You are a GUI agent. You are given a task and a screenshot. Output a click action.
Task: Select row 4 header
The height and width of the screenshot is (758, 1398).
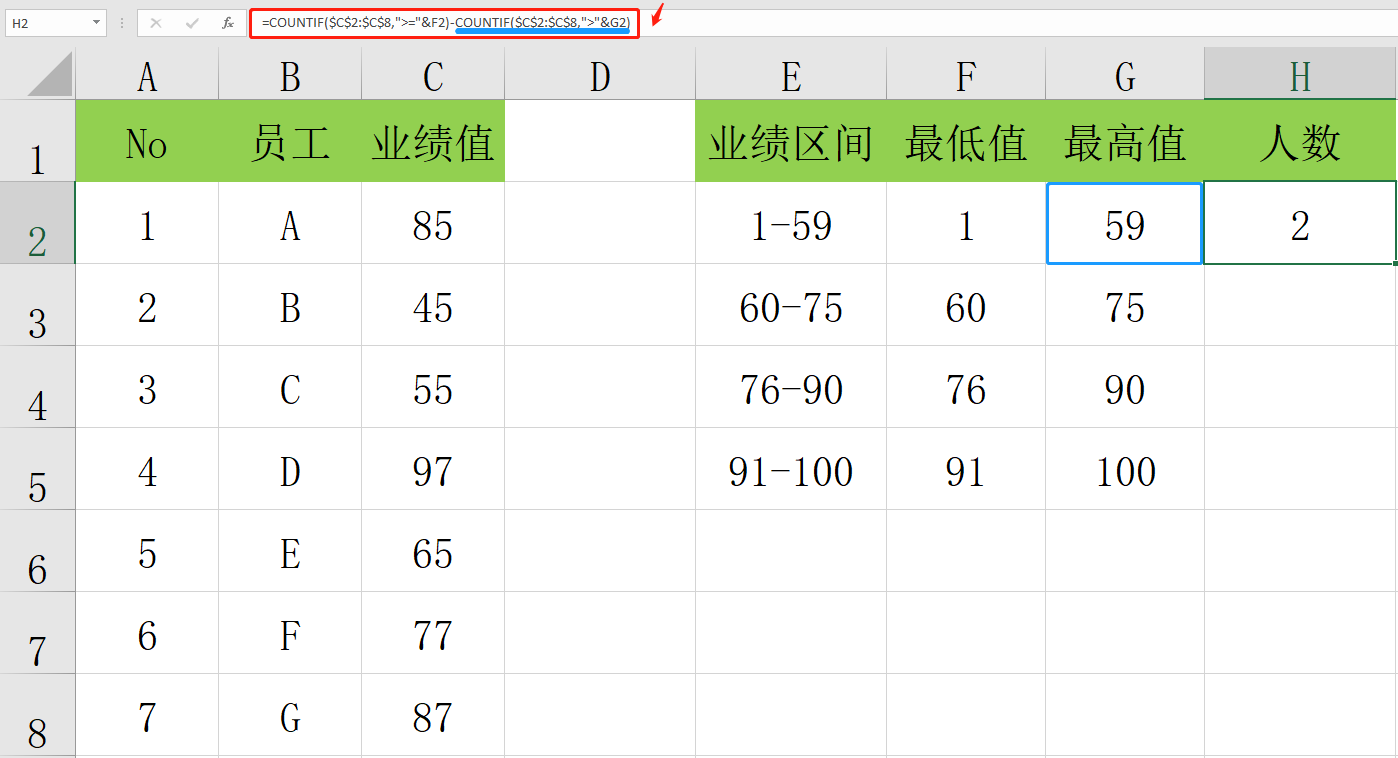pyautogui.click(x=37, y=387)
